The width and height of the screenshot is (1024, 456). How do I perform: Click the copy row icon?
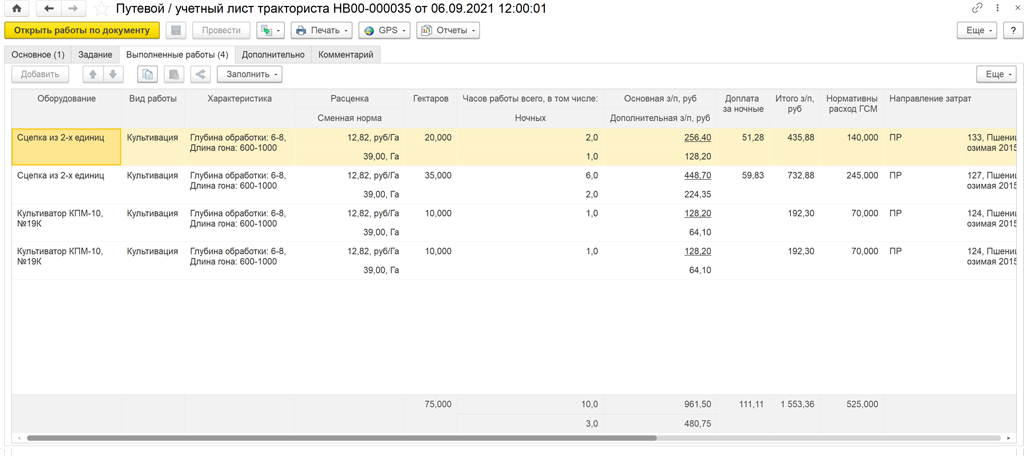pyautogui.click(x=147, y=74)
